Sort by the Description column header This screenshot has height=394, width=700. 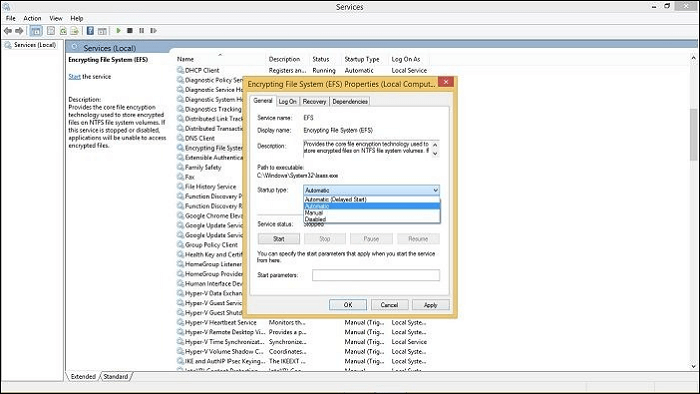(x=284, y=59)
